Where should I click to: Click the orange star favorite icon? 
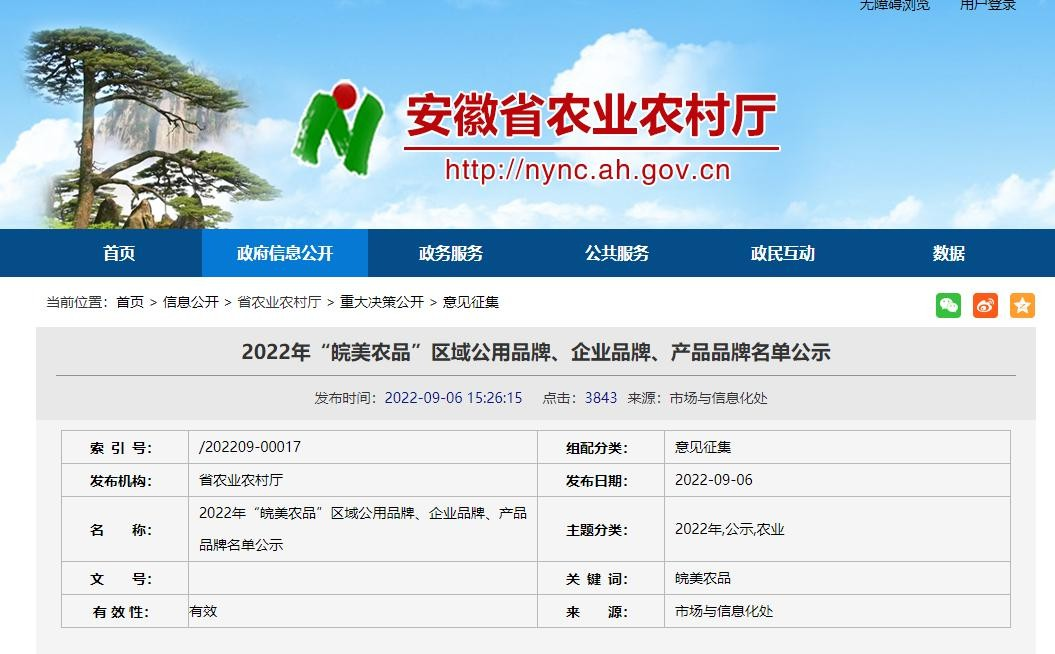[x=1022, y=306]
